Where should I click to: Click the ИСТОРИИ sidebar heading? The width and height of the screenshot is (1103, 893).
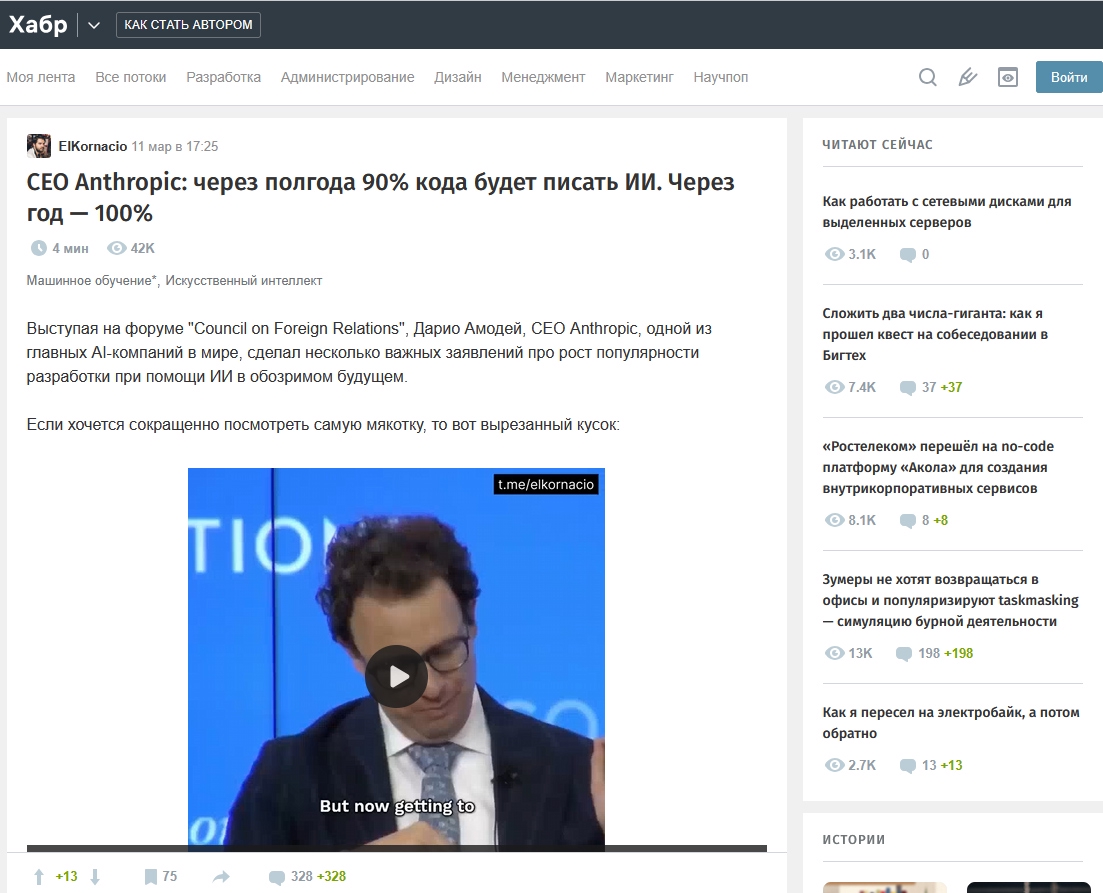click(x=853, y=840)
